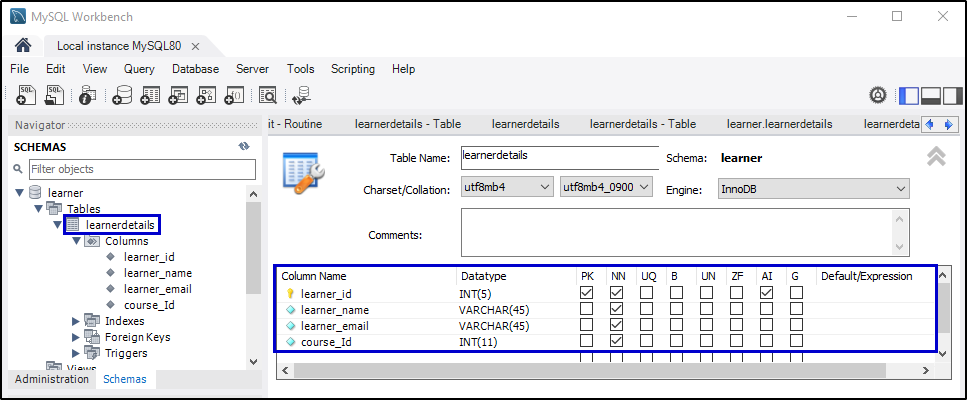
Task: Click inside the Comments text area
Action: [x=685, y=232]
